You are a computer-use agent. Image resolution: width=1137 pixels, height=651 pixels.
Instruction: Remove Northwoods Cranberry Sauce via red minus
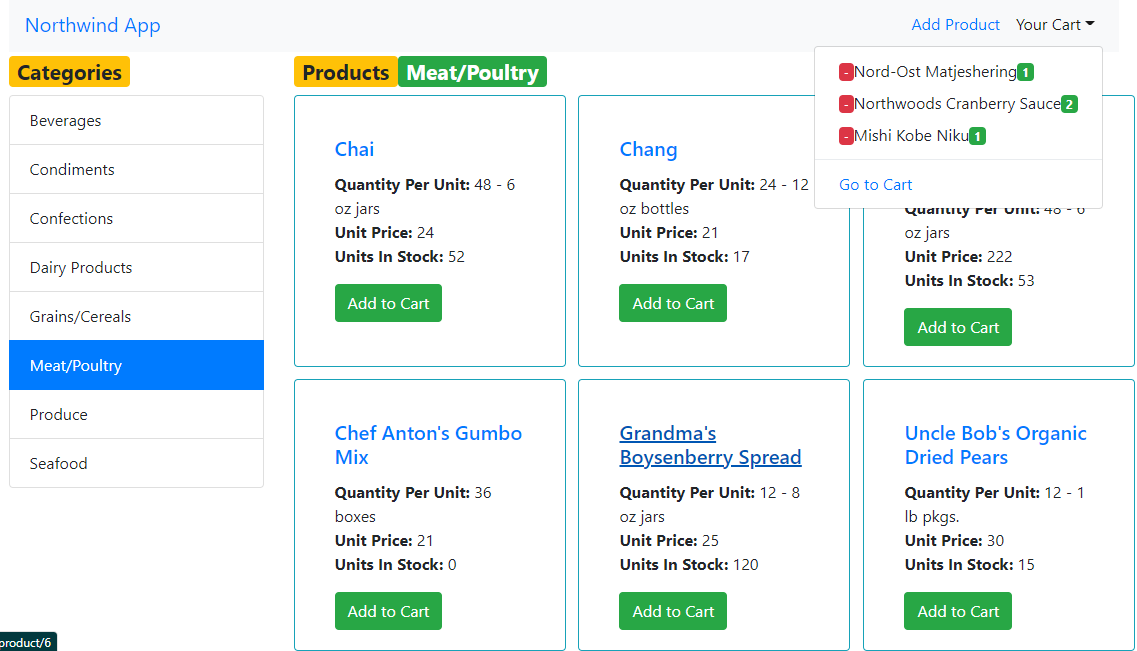point(845,104)
